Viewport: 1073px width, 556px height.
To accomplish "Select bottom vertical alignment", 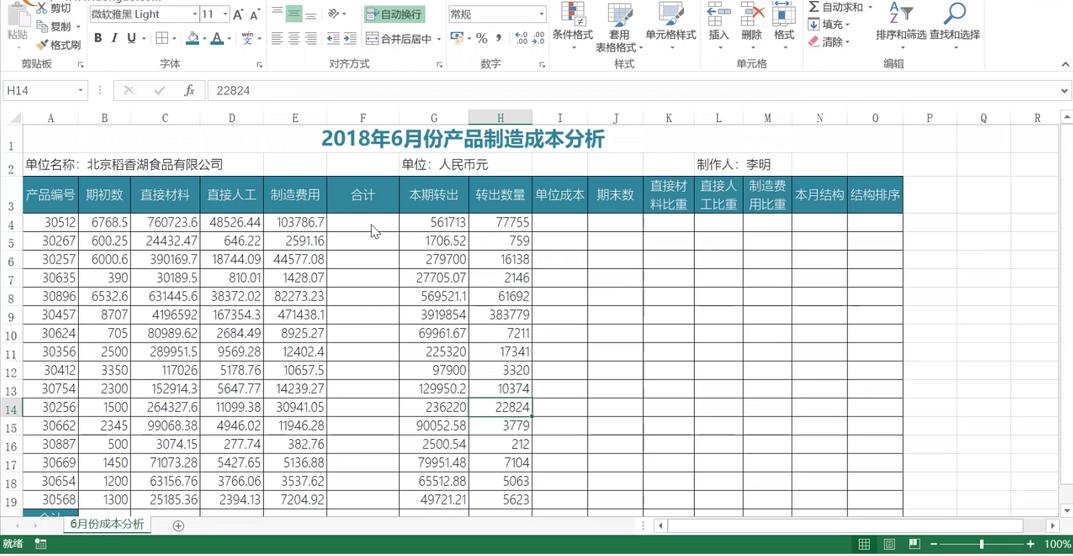I will point(311,14).
